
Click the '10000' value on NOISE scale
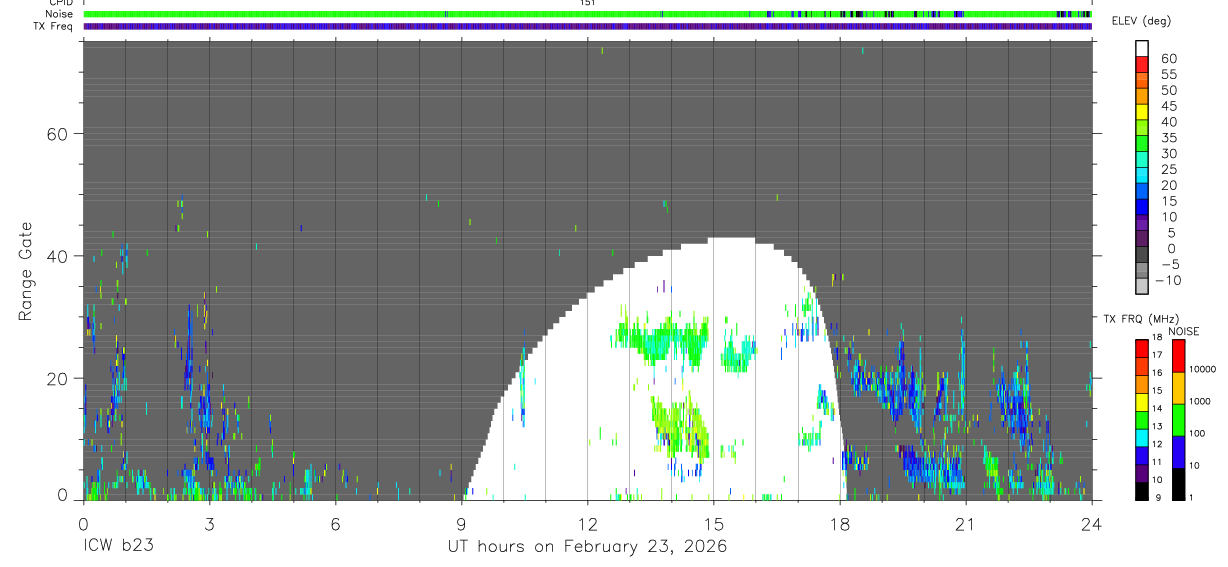click(1204, 370)
